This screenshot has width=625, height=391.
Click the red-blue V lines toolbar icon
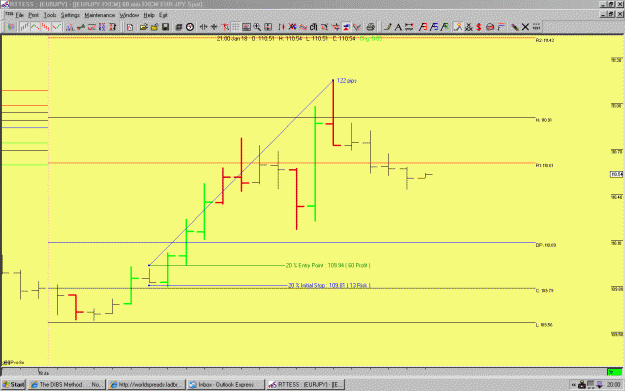[357, 27]
